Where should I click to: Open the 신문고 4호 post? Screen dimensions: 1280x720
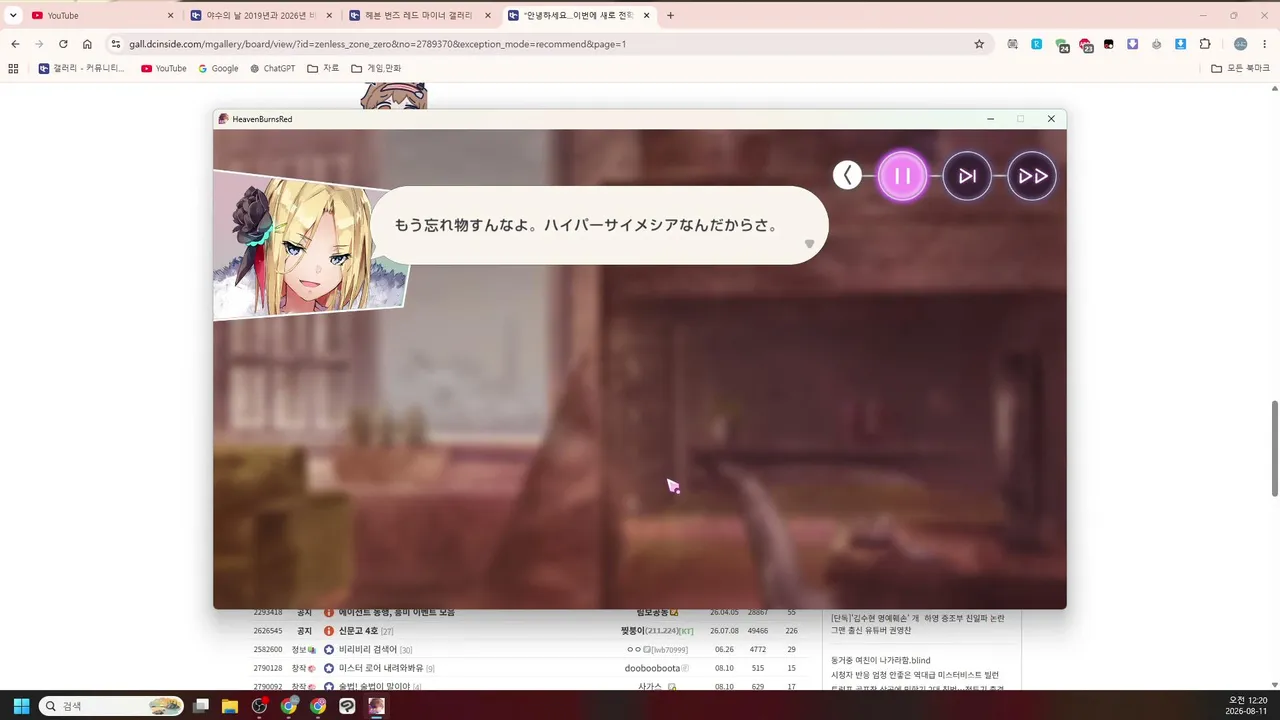(x=359, y=631)
